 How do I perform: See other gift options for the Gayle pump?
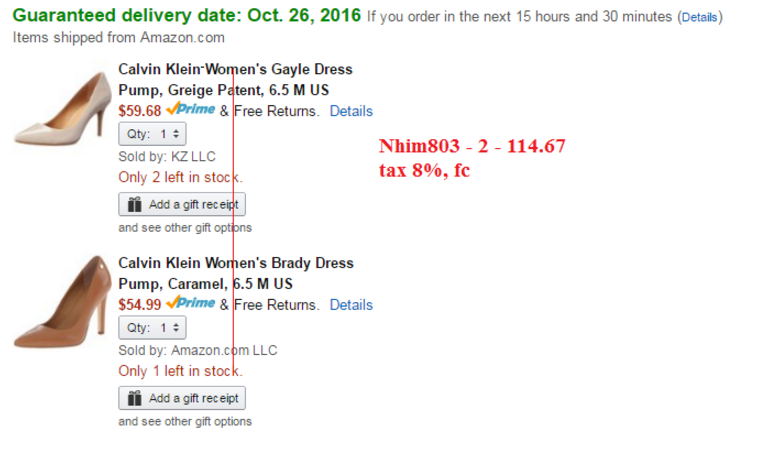pyautogui.click(x=185, y=228)
